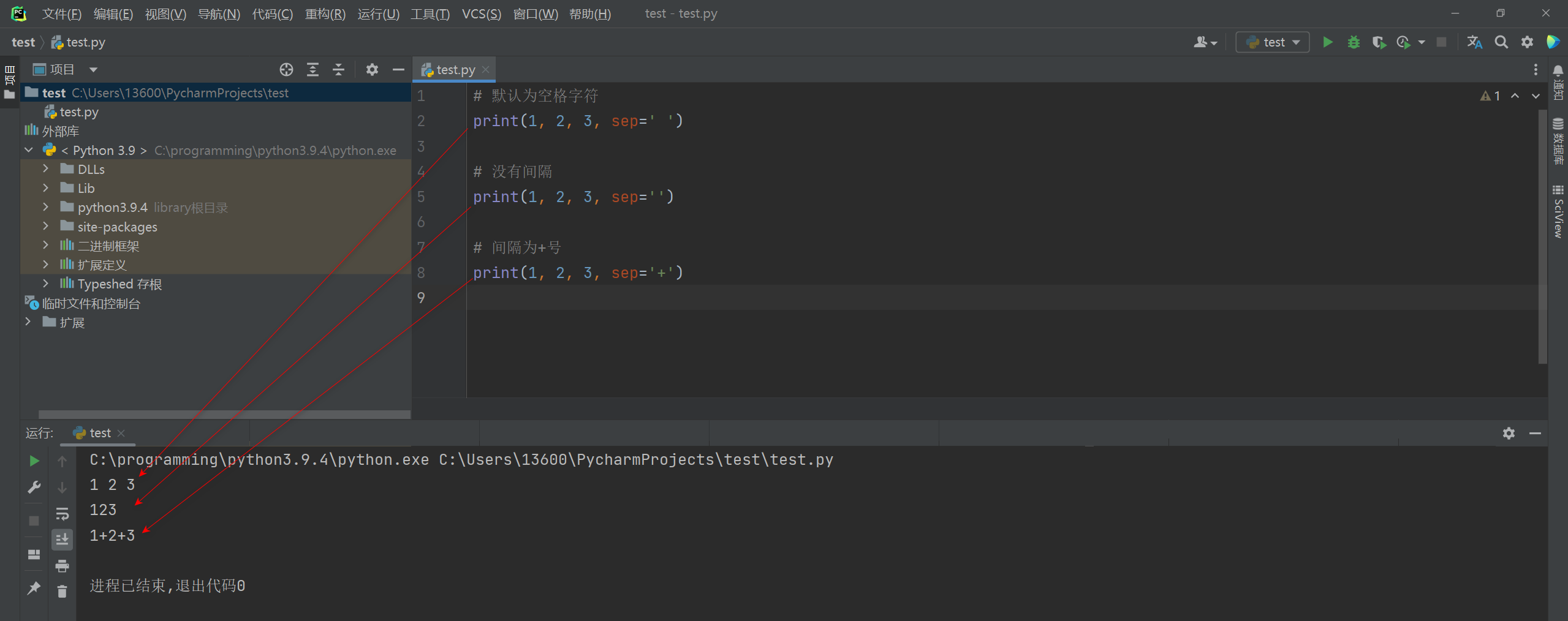Open run configuration wrench icon
Screen dimensions: 1568x621
[34, 487]
